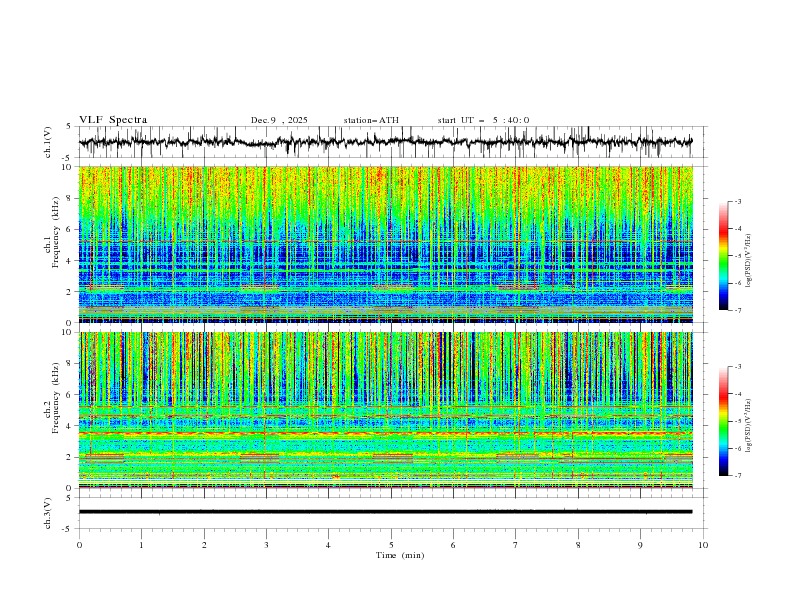792x612 pixels.
Task: Select the ch.2 colorbar "log(PSD)(V²/Hz)" label
Action: coord(749,426)
